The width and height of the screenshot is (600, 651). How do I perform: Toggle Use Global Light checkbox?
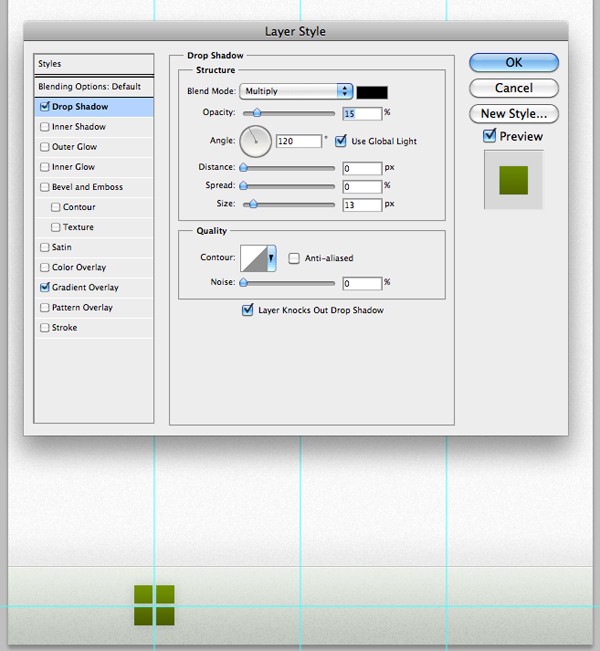[340, 141]
